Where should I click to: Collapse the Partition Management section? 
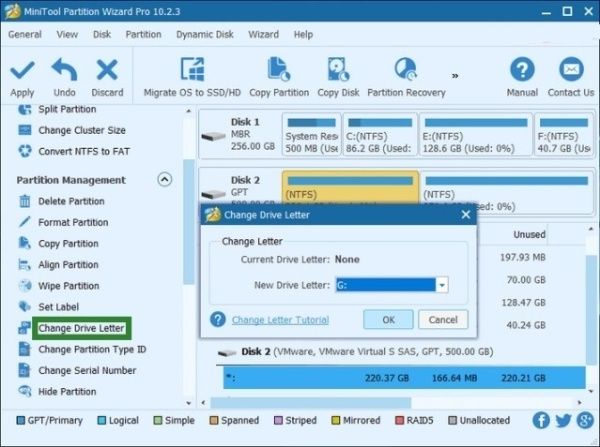click(165, 180)
